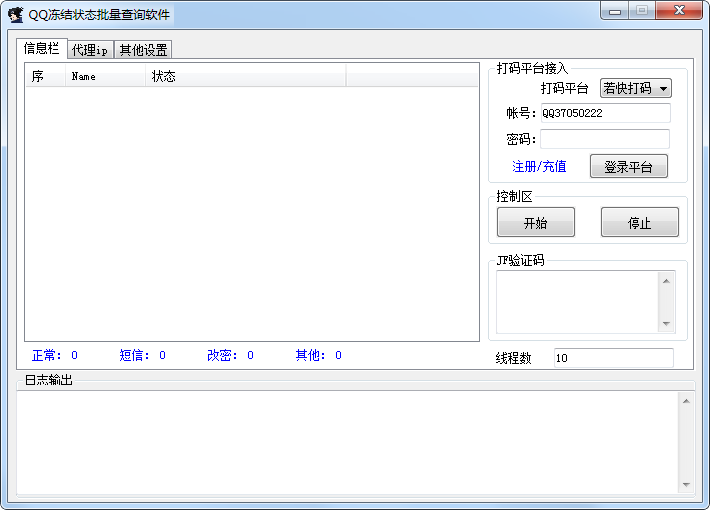Open the 代理ip tab

click(x=90, y=50)
